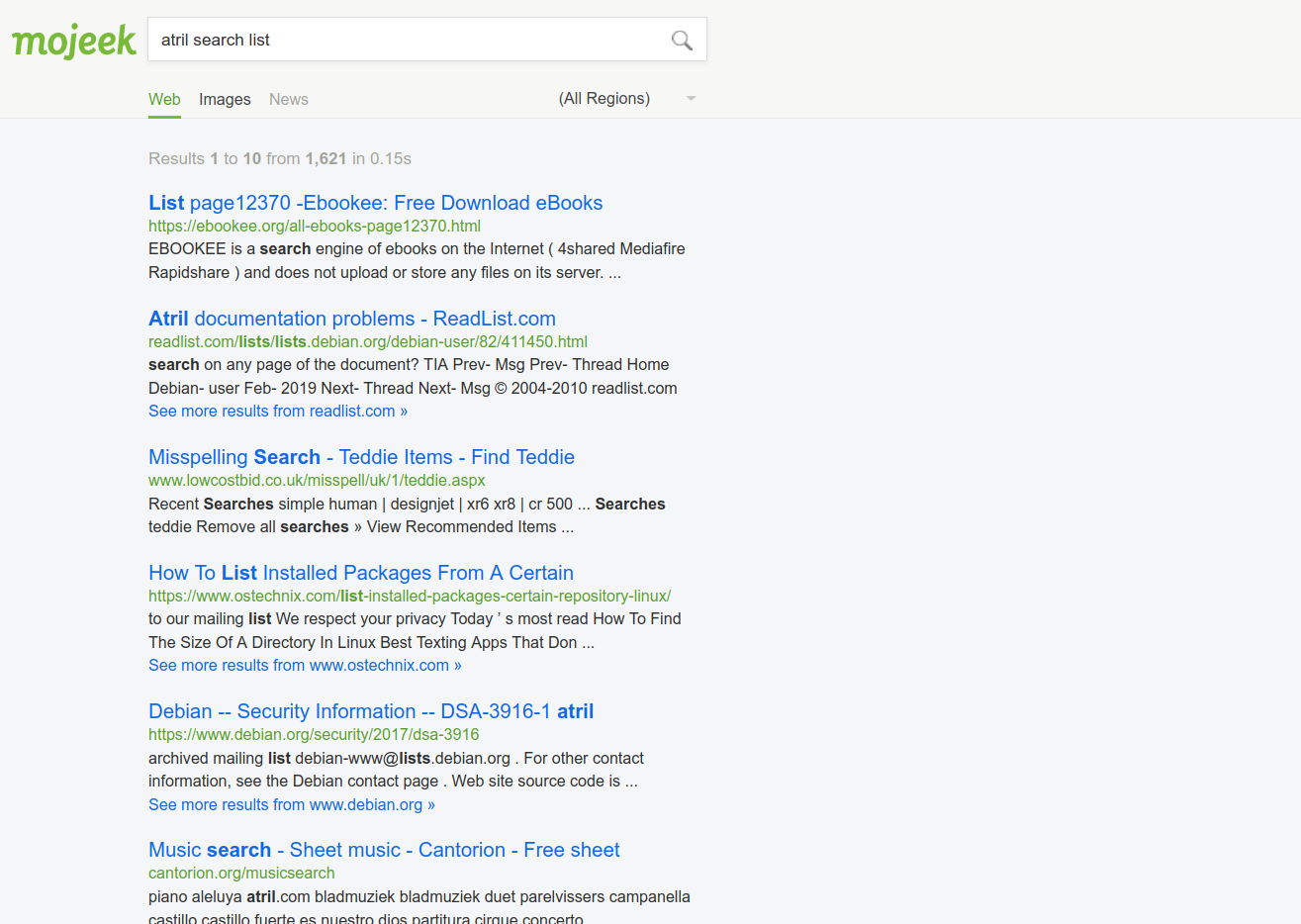Click snippet starting 'piano aleluya atril.com'
Screen dimensions: 1301x924
tap(419, 908)
